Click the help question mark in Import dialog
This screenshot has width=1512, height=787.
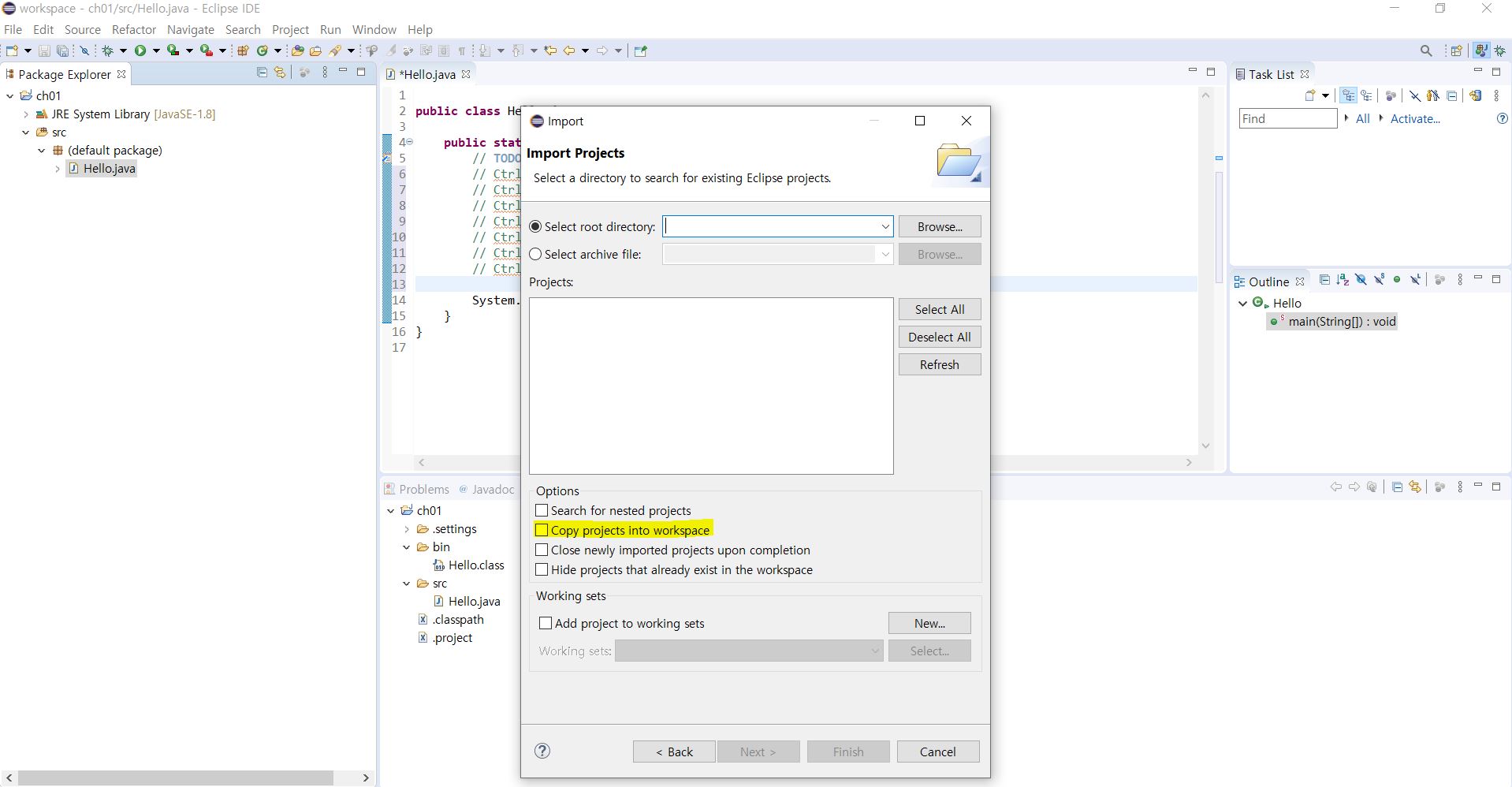(542, 751)
